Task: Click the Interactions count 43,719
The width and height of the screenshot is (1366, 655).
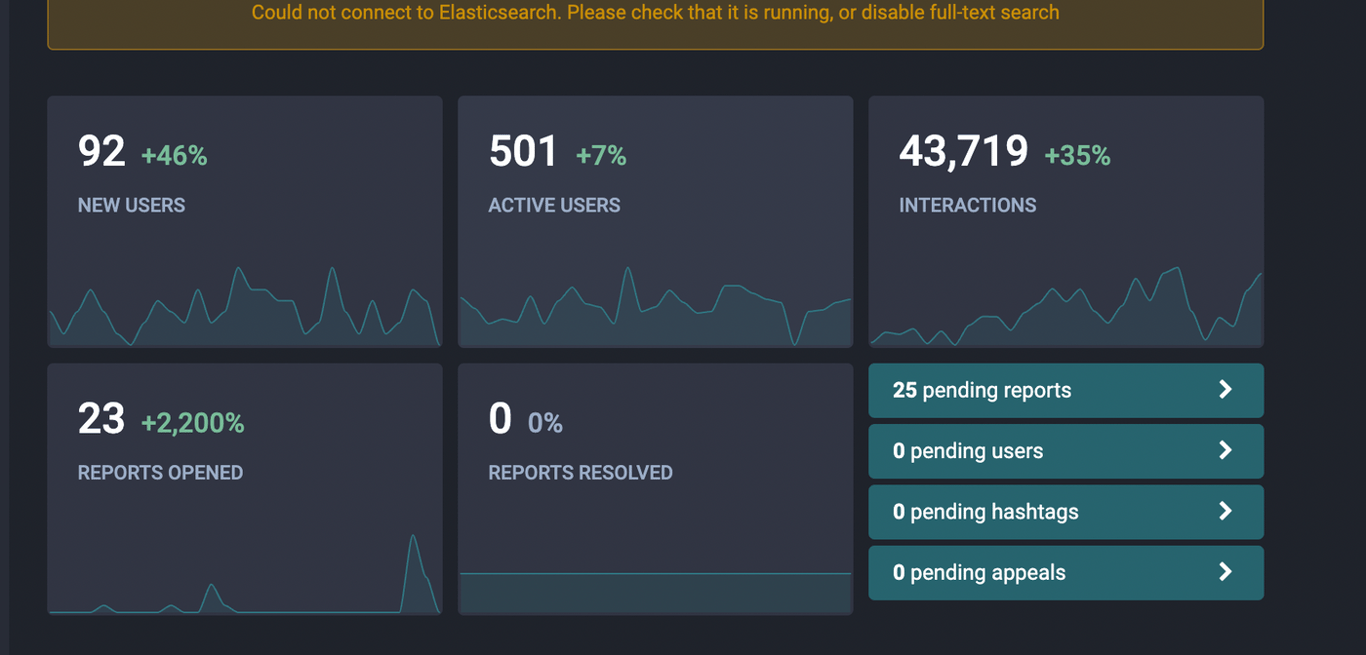Action: pyautogui.click(x=964, y=152)
